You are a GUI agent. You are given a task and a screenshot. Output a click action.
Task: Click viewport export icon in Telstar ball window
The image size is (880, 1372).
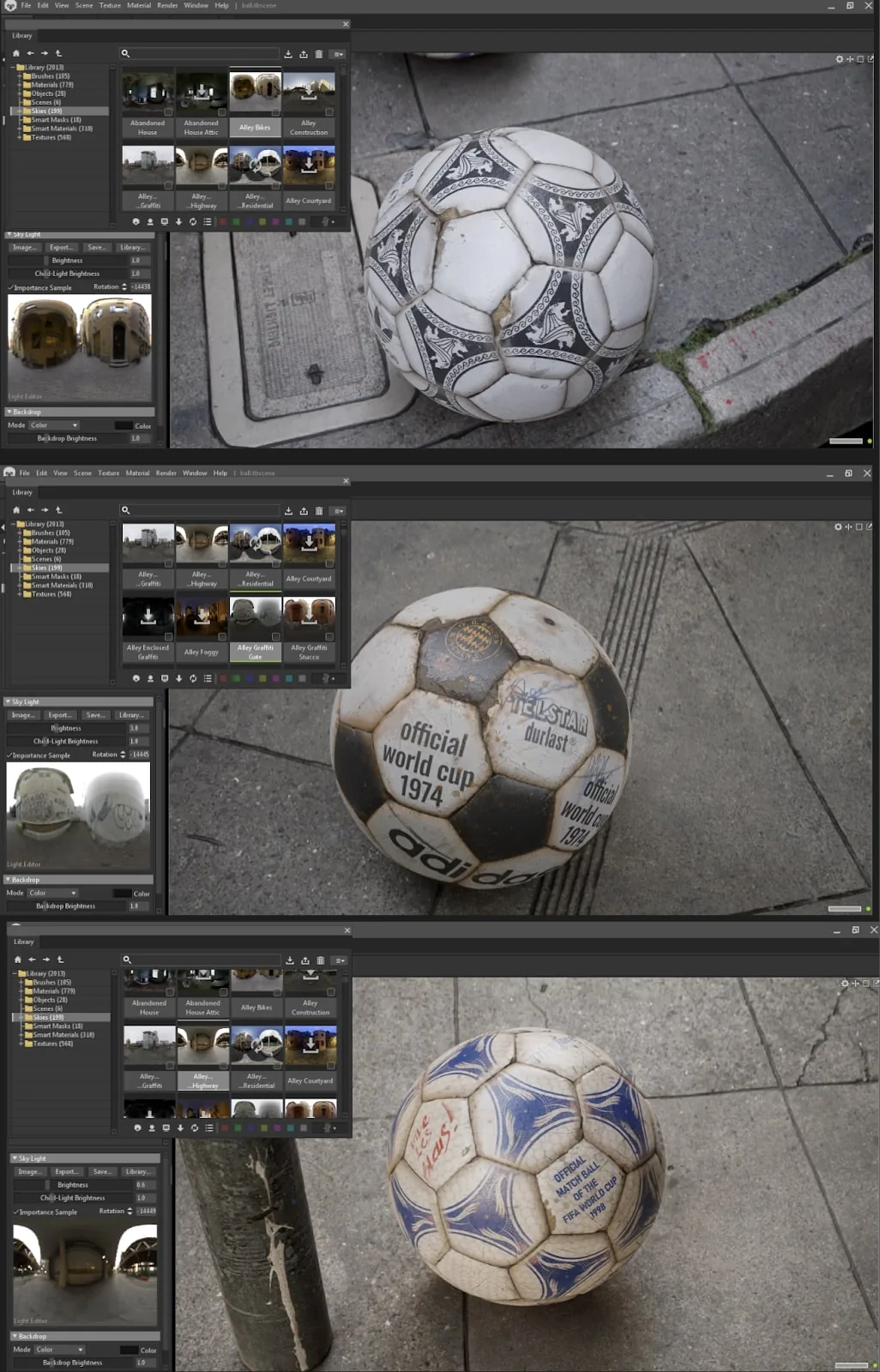(870, 527)
